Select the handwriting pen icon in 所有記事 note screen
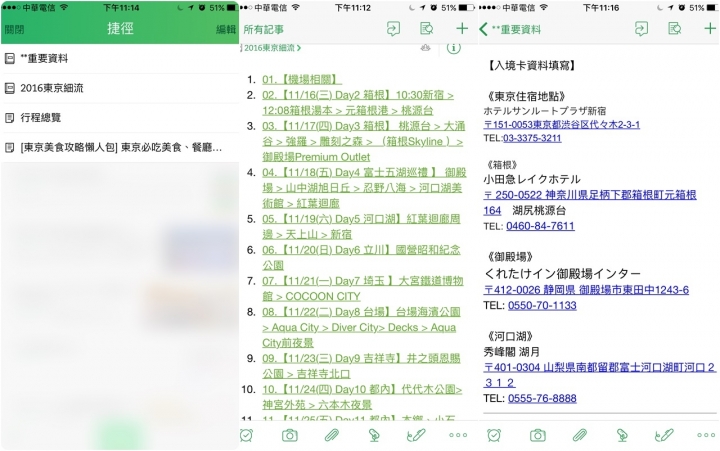The height and width of the screenshot is (451, 720). [416, 435]
